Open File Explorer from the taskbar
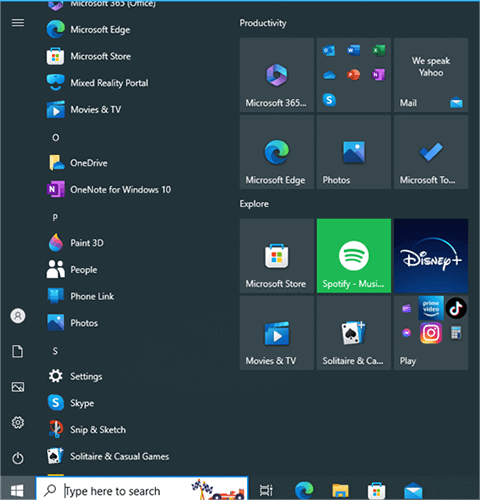The width and height of the screenshot is (480, 500). [x=340, y=490]
